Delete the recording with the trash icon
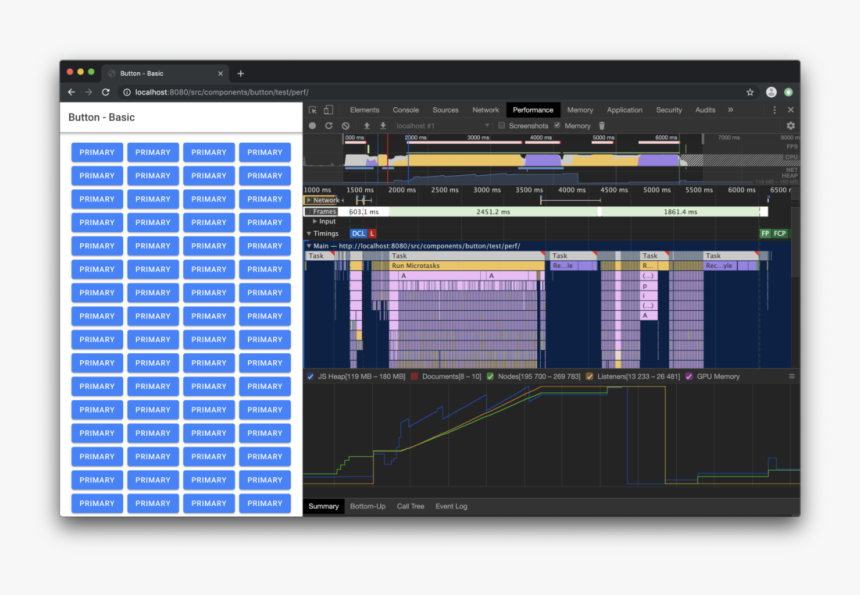This screenshot has height=595, width=860. click(x=601, y=124)
